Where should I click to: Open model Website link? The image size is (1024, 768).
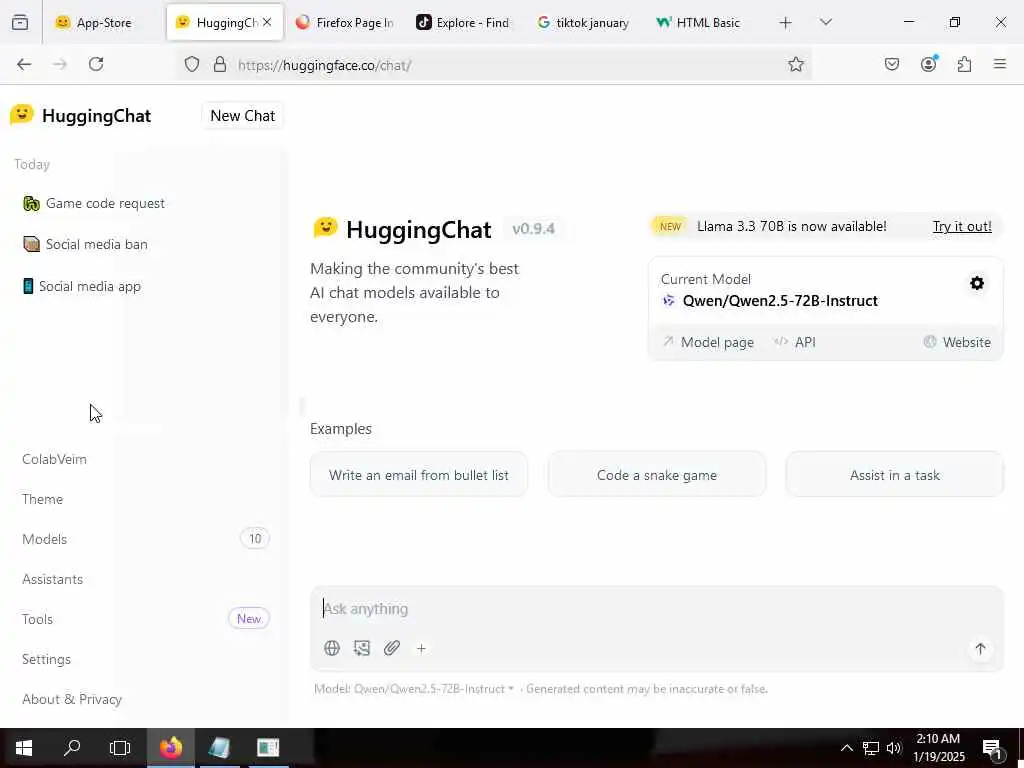tap(957, 342)
